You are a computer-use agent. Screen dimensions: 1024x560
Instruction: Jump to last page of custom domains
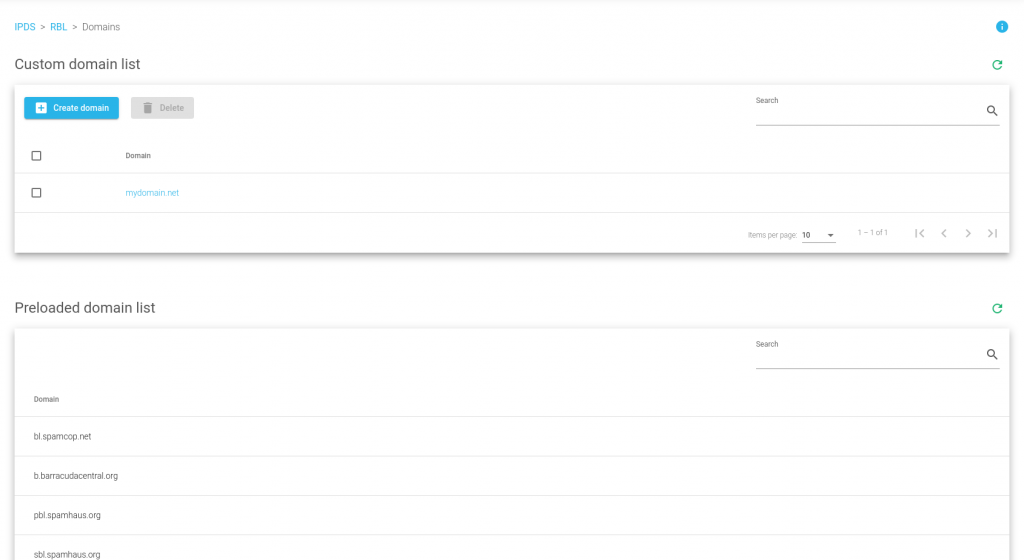(x=992, y=233)
